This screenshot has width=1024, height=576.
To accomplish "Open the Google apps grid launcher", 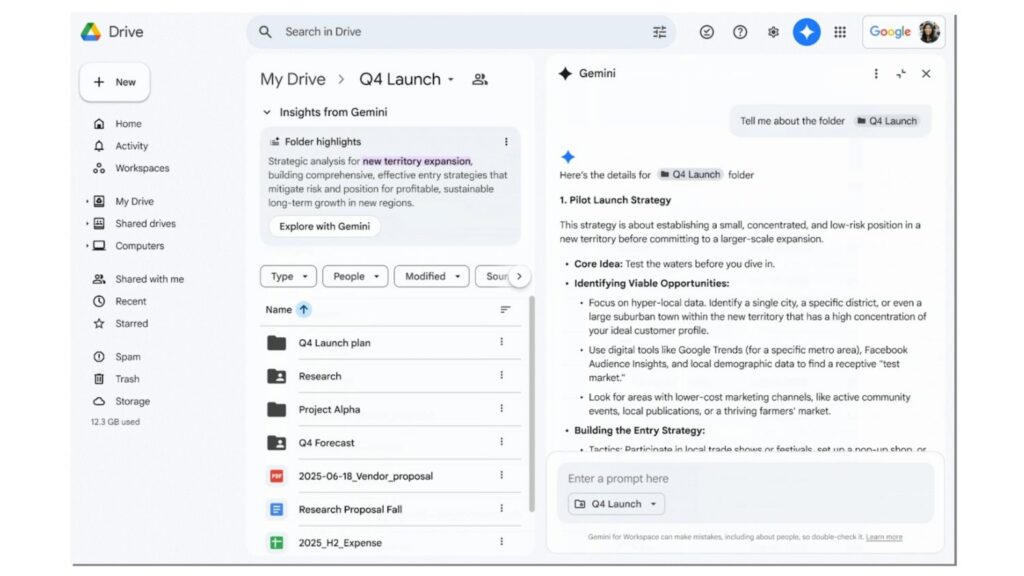I will (839, 31).
